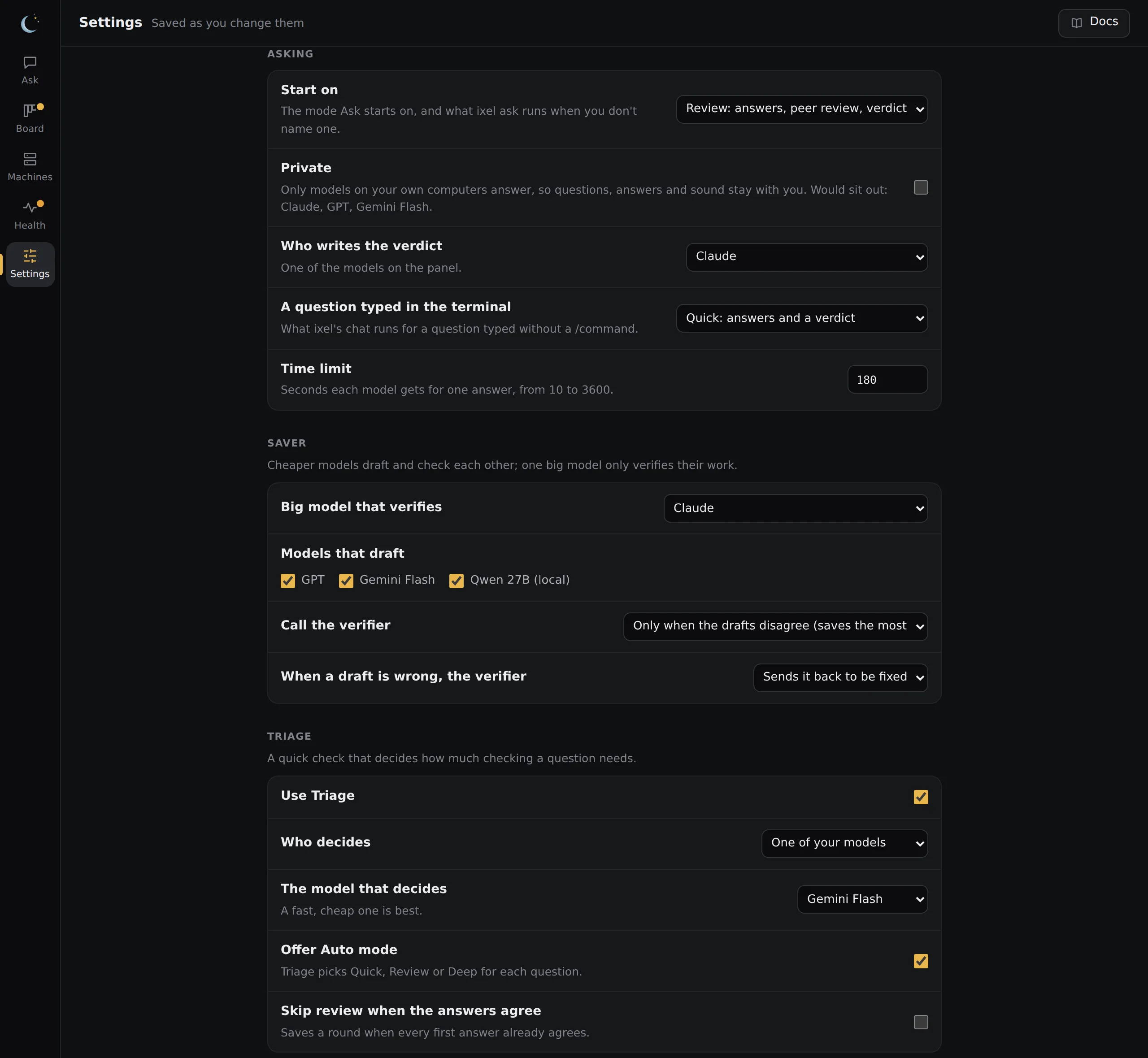Click 'Cheaper models draft and check' description
1148x1058 pixels.
click(502, 465)
